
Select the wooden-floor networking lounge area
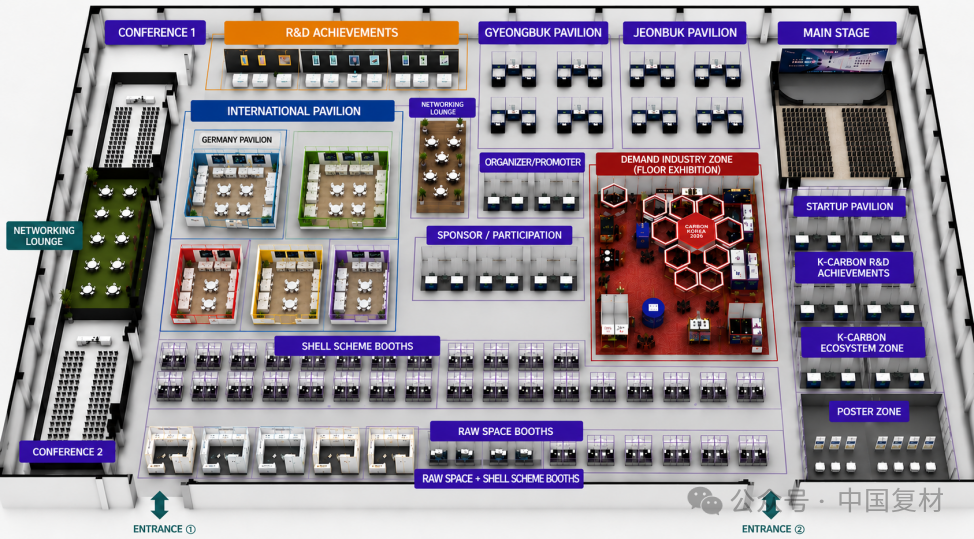(x=441, y=165)
